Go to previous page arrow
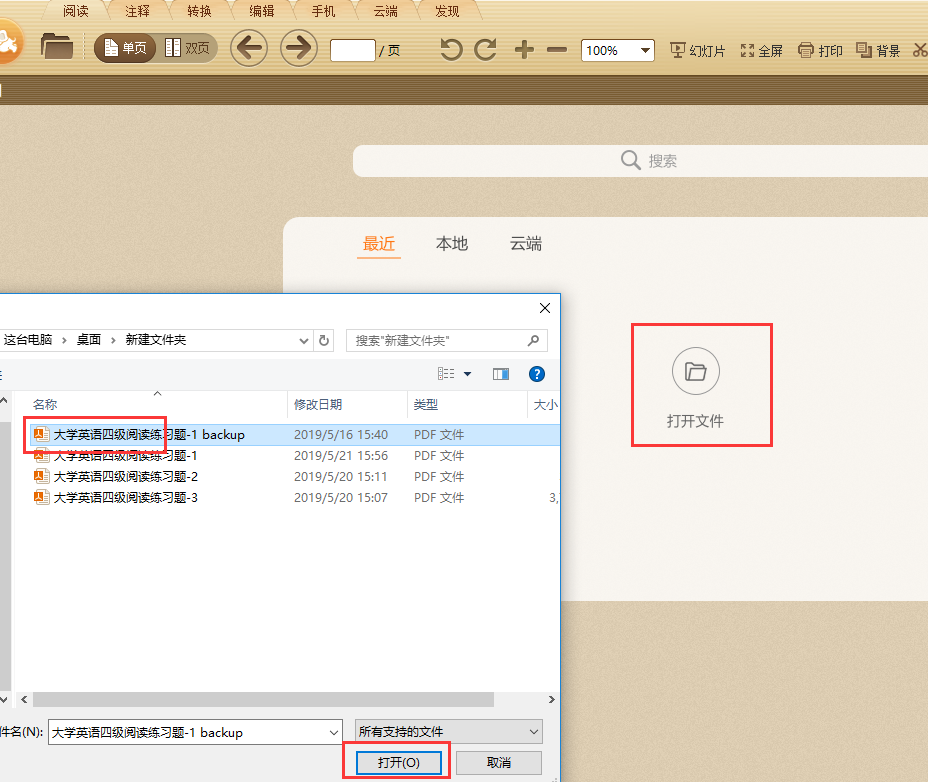The height and width of the screenshot is (782, 928). coord(249,48)
